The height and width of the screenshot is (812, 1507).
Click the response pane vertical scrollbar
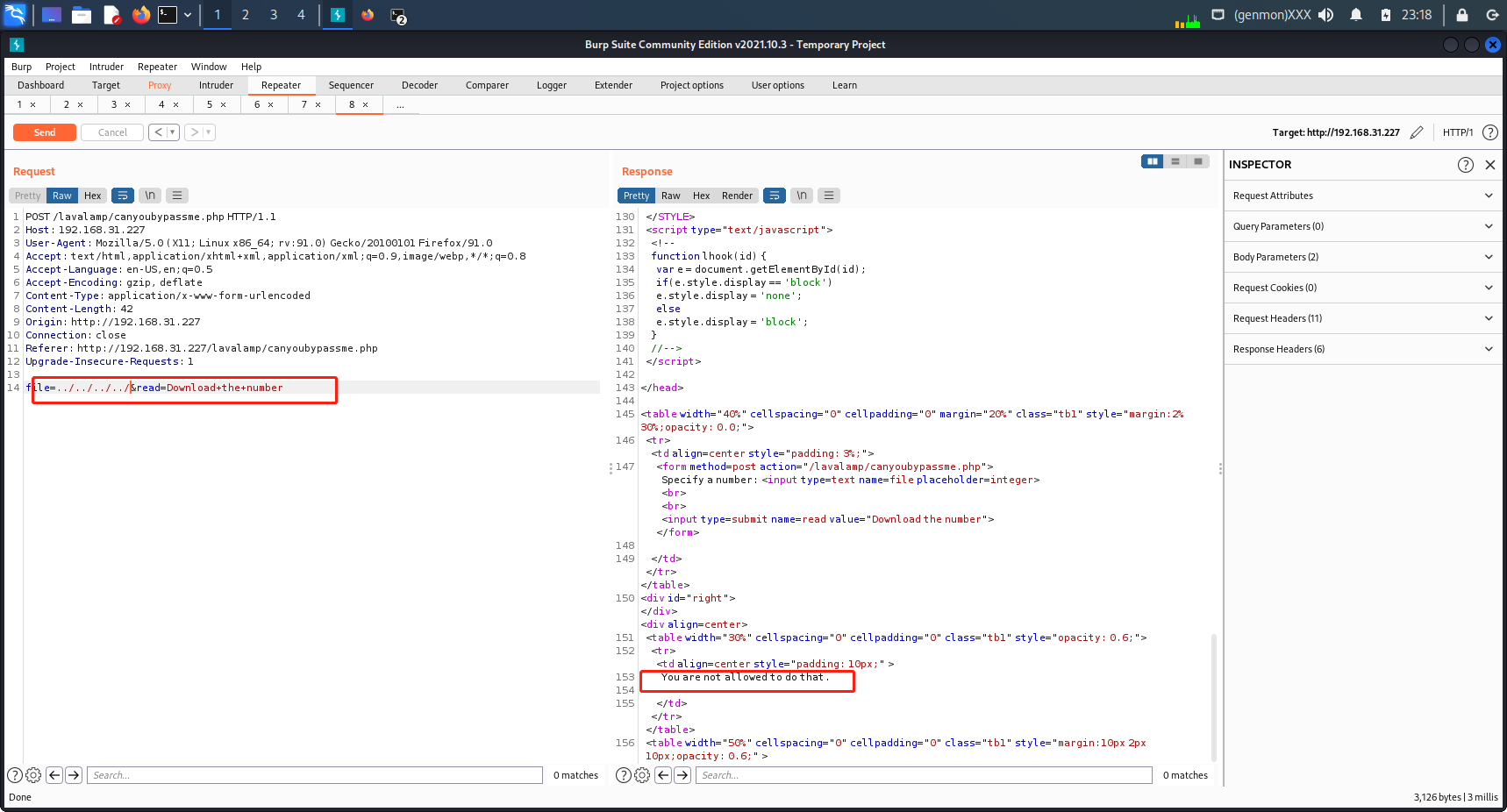[1214, 697]
